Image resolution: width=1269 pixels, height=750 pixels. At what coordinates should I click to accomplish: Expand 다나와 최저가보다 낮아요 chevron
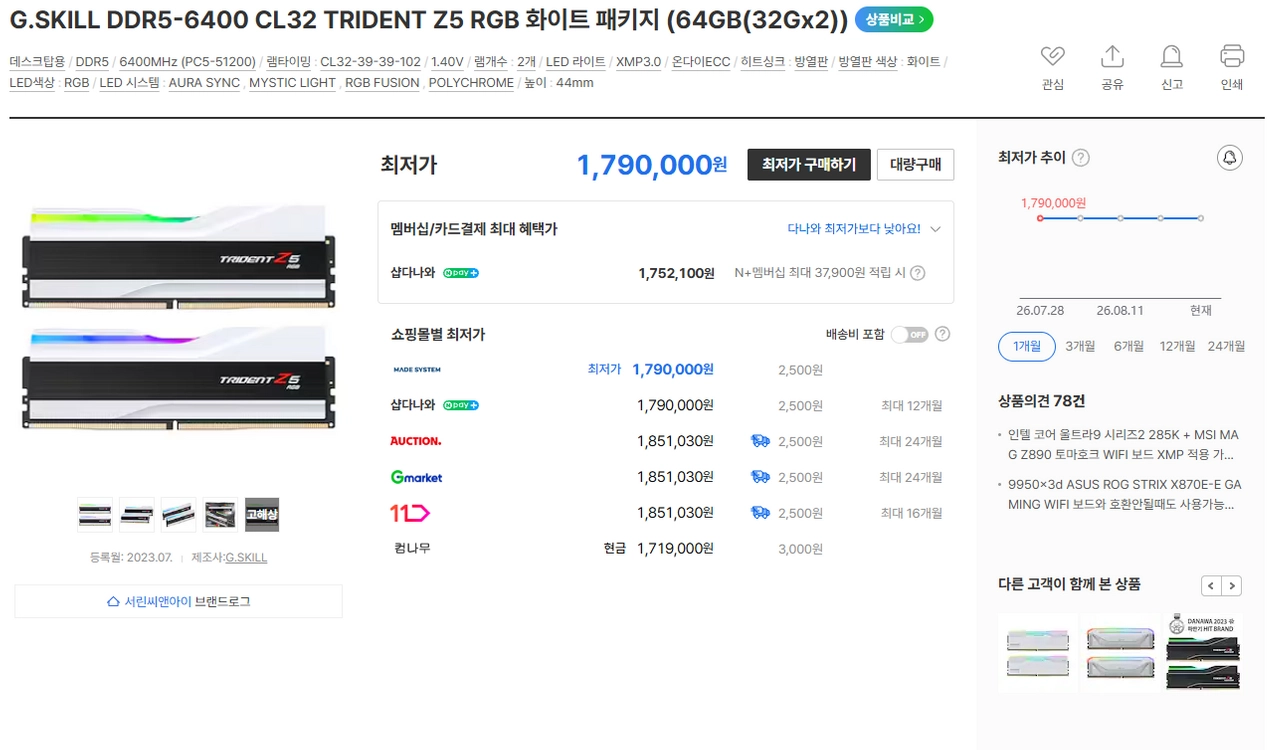[x=935, y=229]
